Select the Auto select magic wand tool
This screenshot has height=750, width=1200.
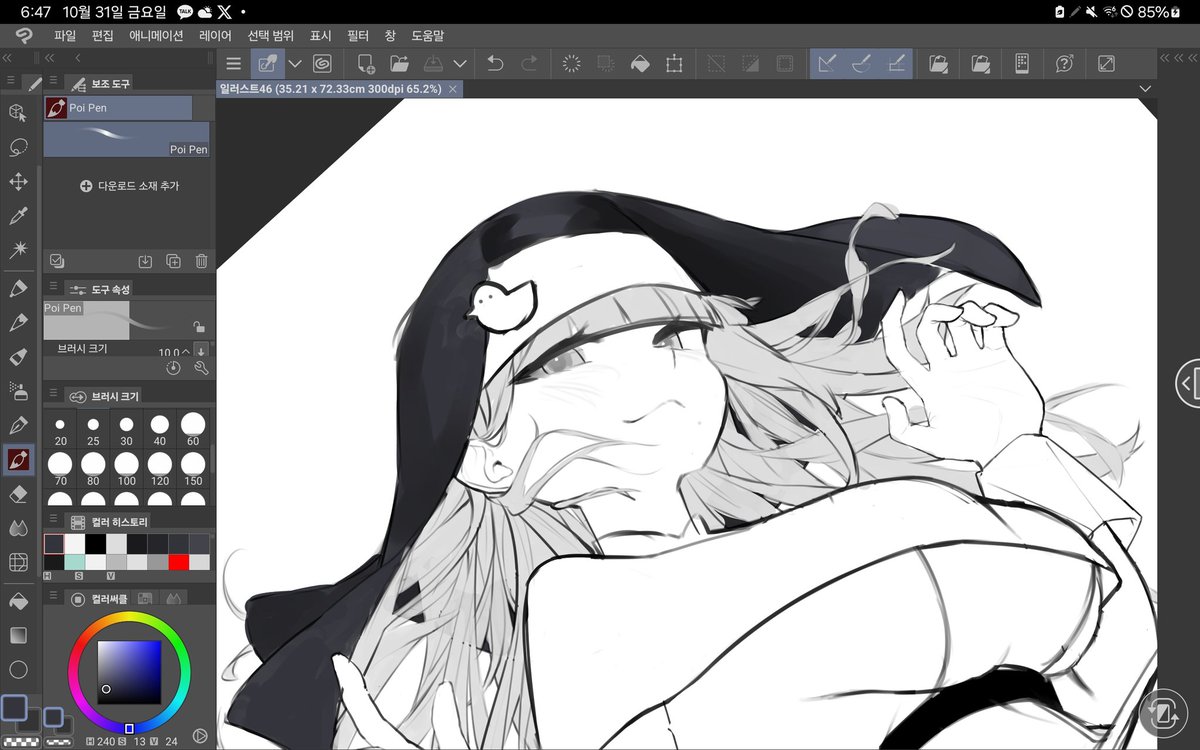tap(17, 250)
